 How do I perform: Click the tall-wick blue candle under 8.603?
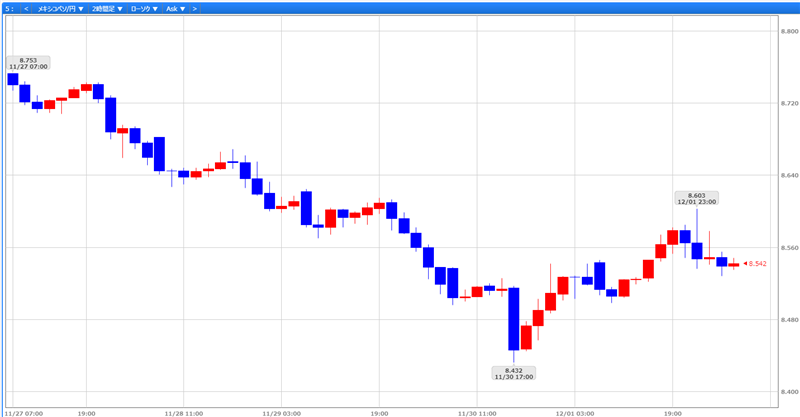[697, 250]
